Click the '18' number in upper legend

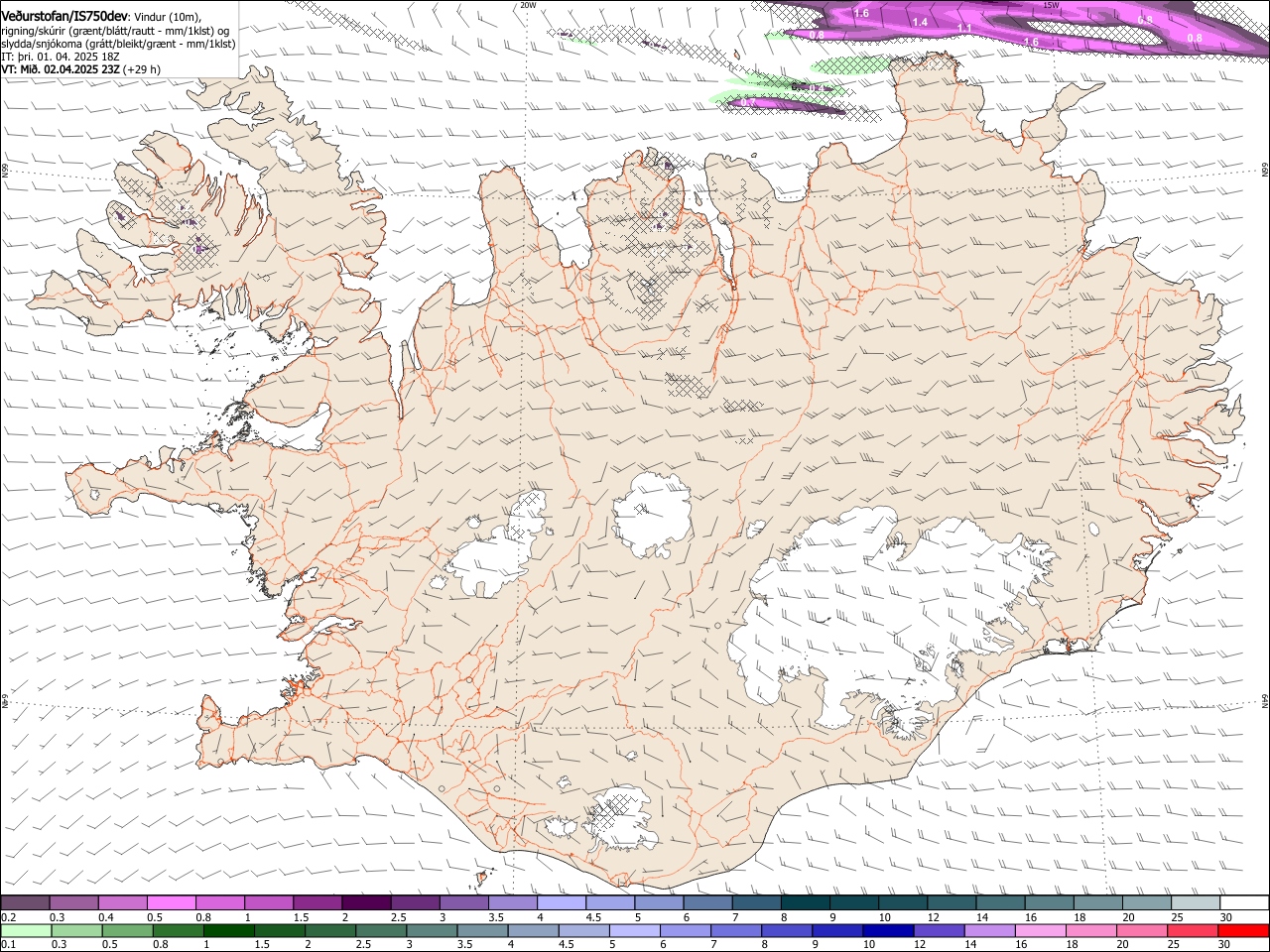(x=1079, y=917)
